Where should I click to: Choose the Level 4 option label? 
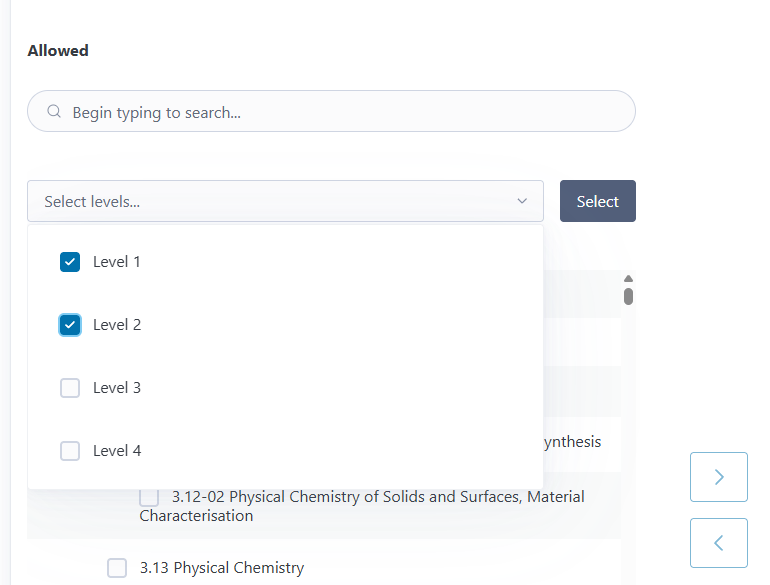[117, 451]
